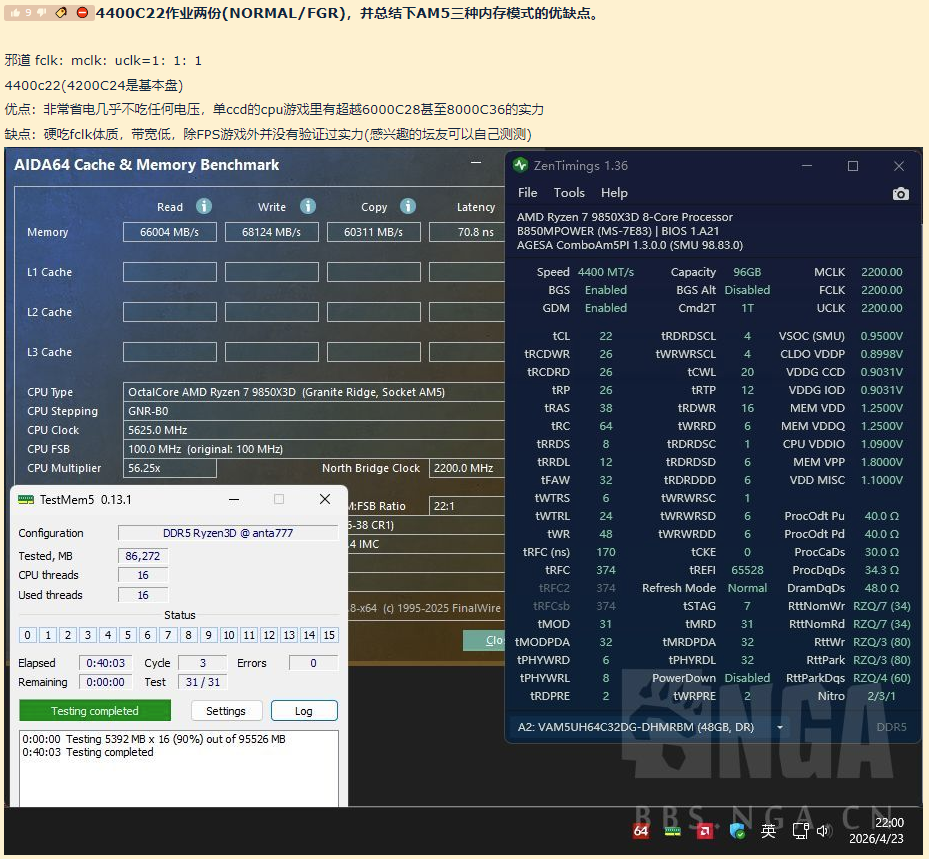Click the Tested MB value 86,272

point(143,556)
